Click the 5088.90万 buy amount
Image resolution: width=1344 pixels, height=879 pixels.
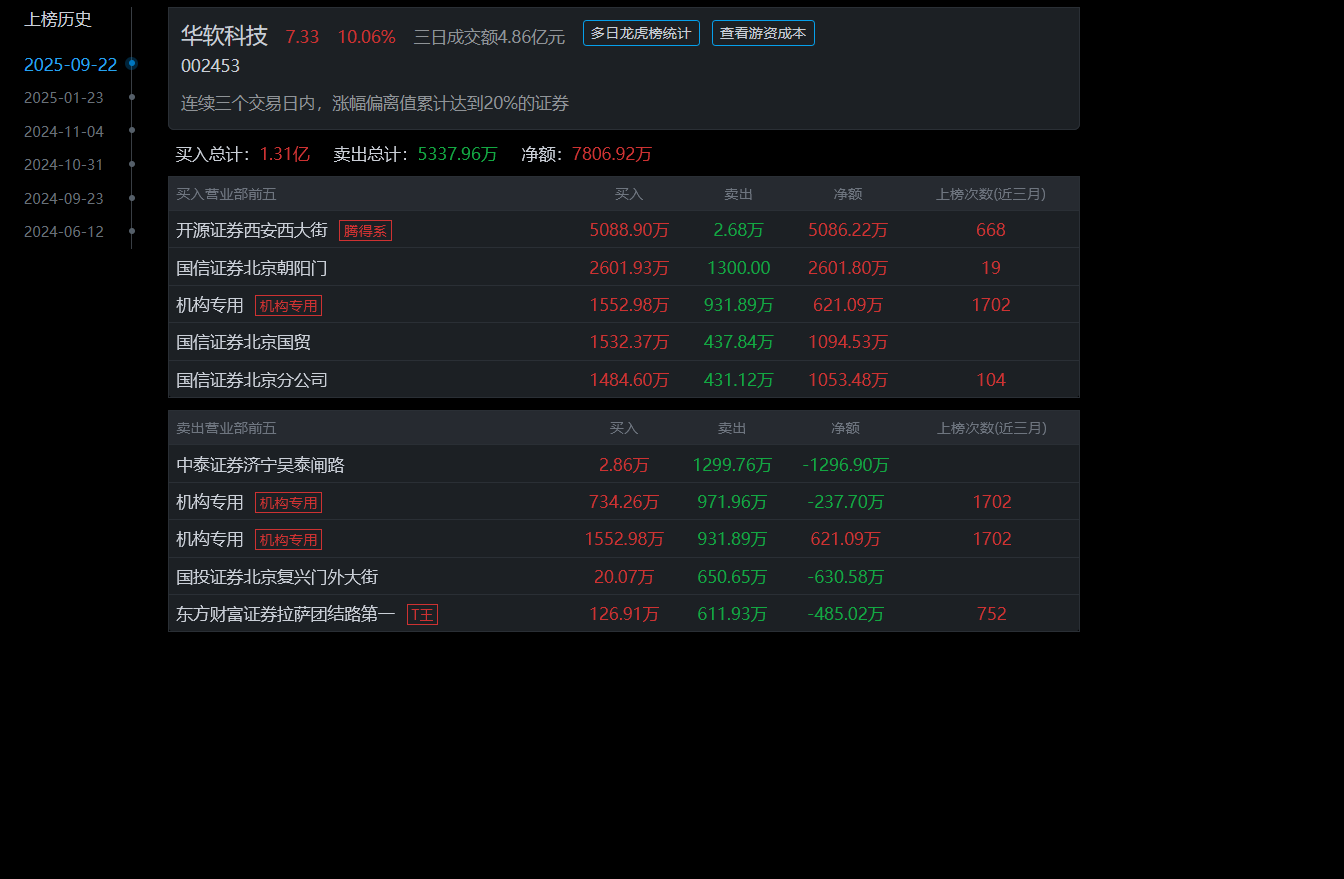[629, 230]
